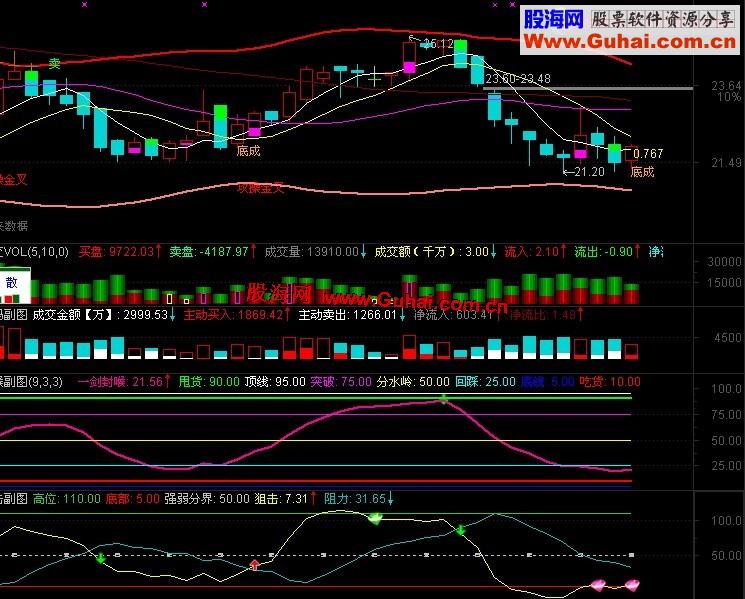Select the 21.20 low price label
Image resolution: width=745 pixels, height=599 pixels.
pos(589,171)
